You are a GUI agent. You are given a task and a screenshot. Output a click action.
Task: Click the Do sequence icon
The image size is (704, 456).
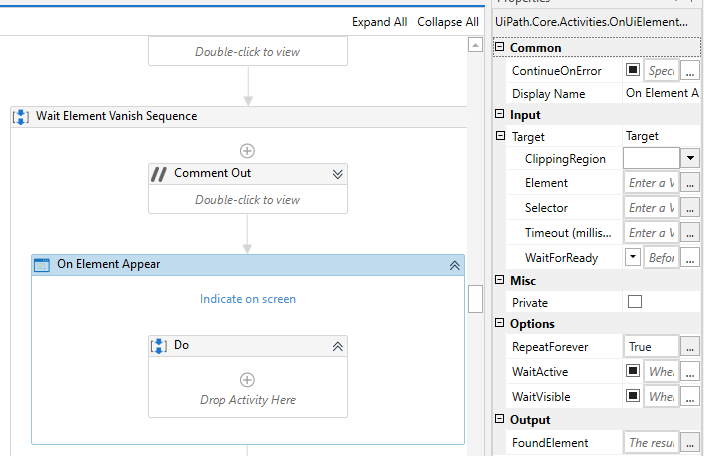pyautogui.click(x=159, y=345)
